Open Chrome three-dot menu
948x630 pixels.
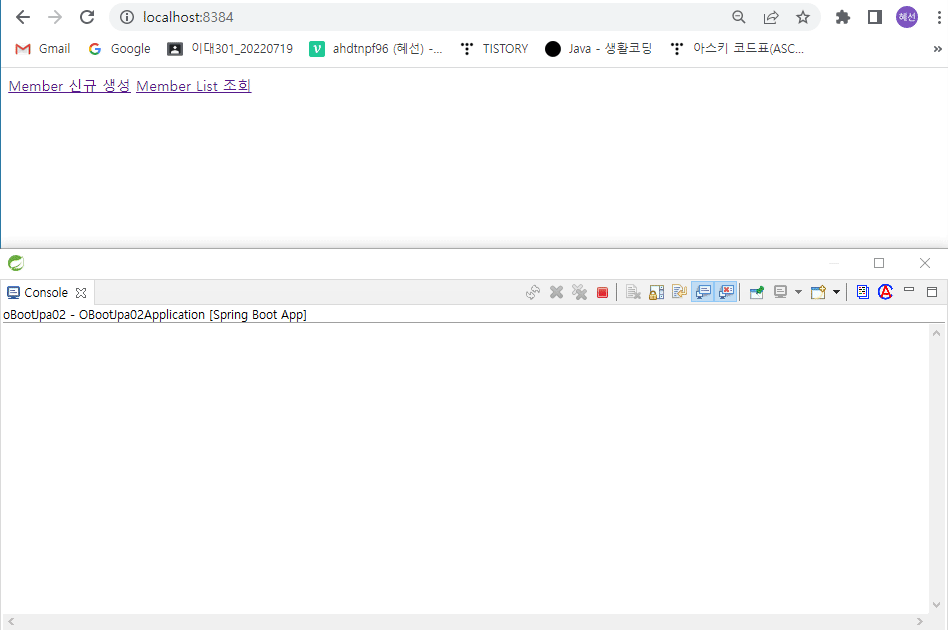pyautogui.click(x=938, y=17)
